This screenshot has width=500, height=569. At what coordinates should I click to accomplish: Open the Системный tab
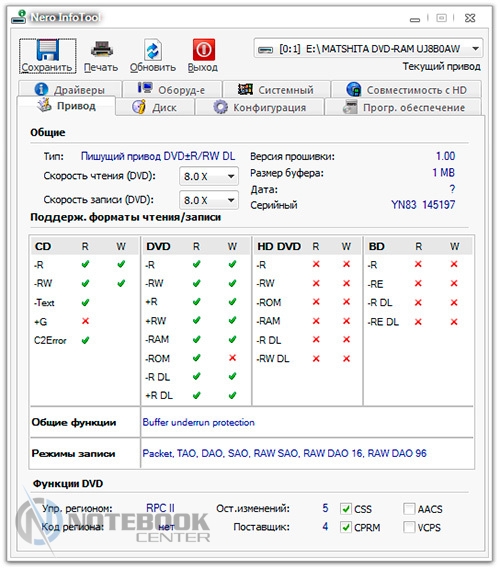[x=276, y=89]
